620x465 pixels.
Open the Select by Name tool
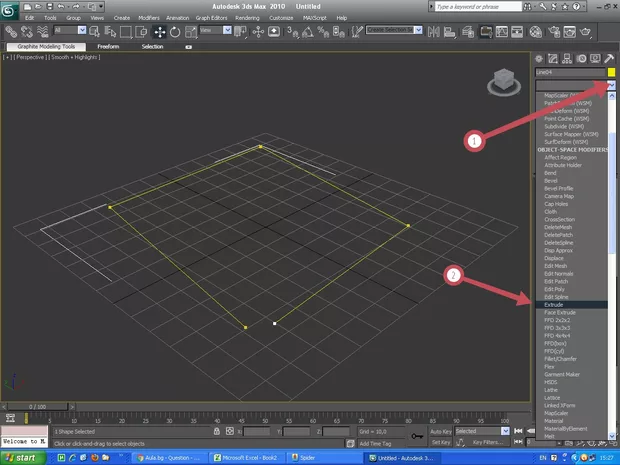110,32
